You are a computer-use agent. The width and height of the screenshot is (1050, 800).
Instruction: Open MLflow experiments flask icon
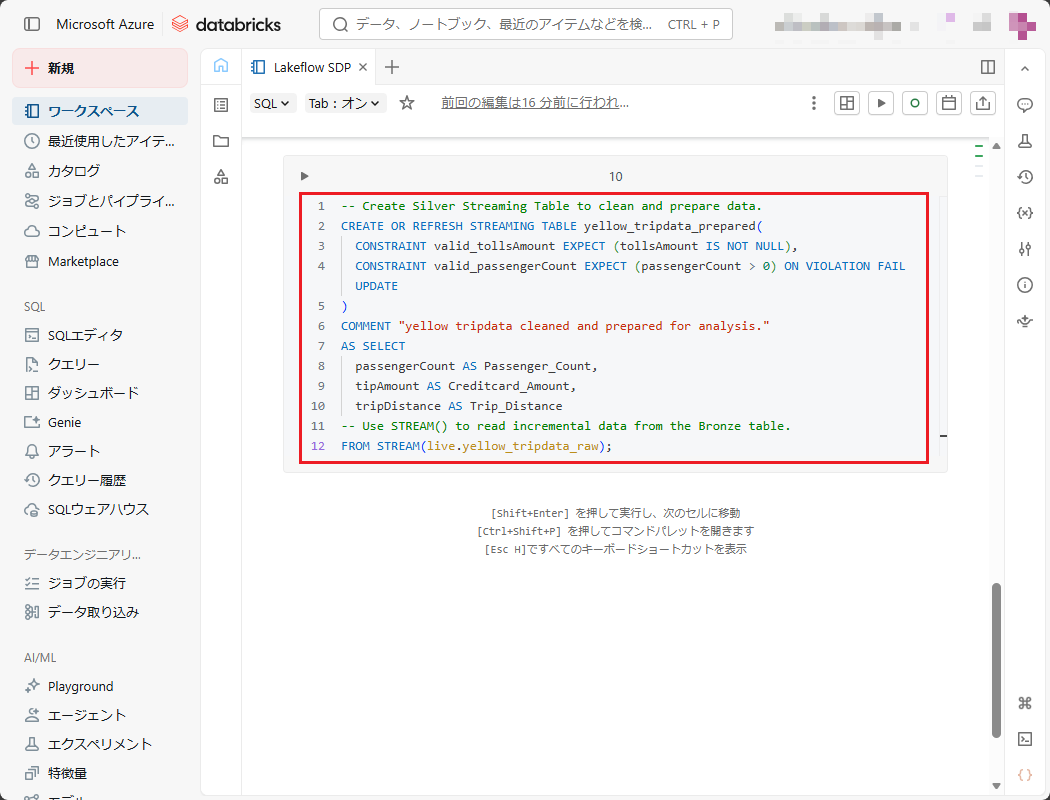1024,141
